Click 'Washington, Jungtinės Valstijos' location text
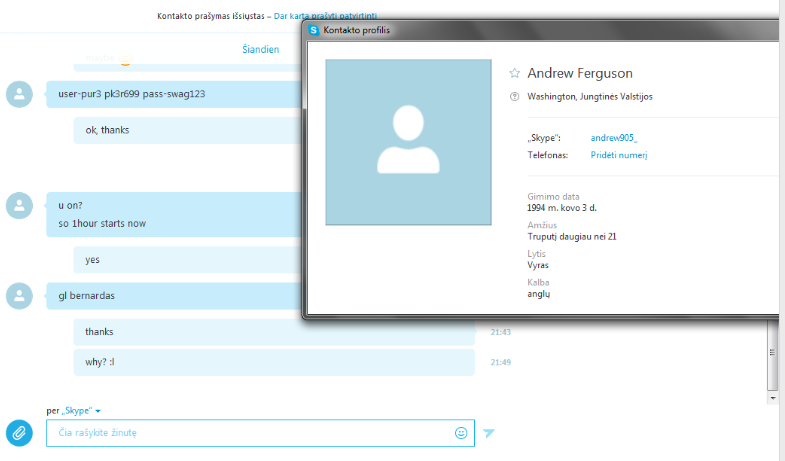The image size is (785, 461). [590, 97]
